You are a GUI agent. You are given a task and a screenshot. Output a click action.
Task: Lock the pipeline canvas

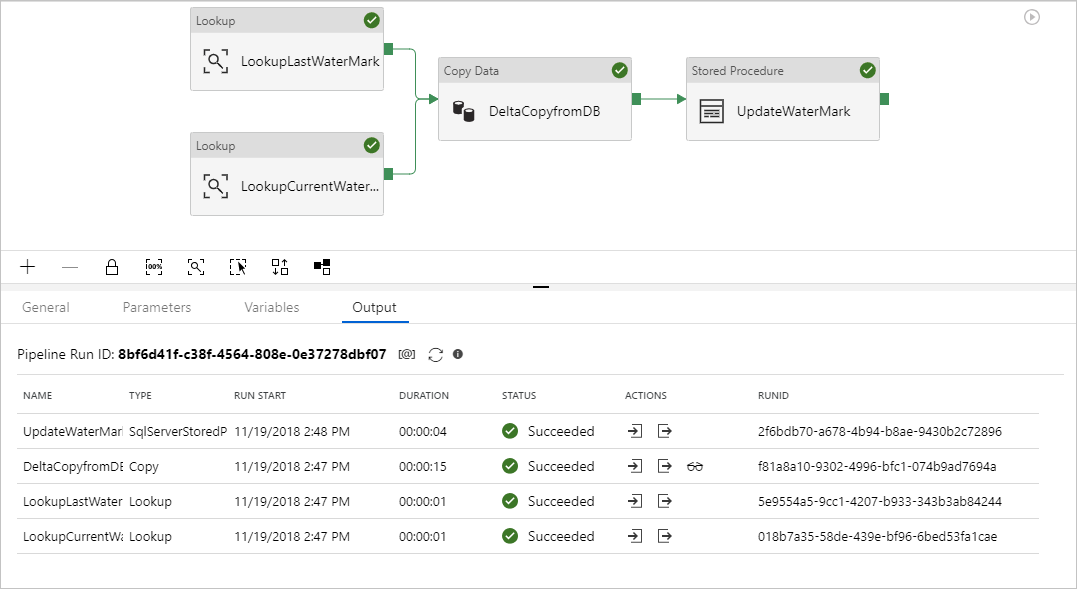pos(112,267)
